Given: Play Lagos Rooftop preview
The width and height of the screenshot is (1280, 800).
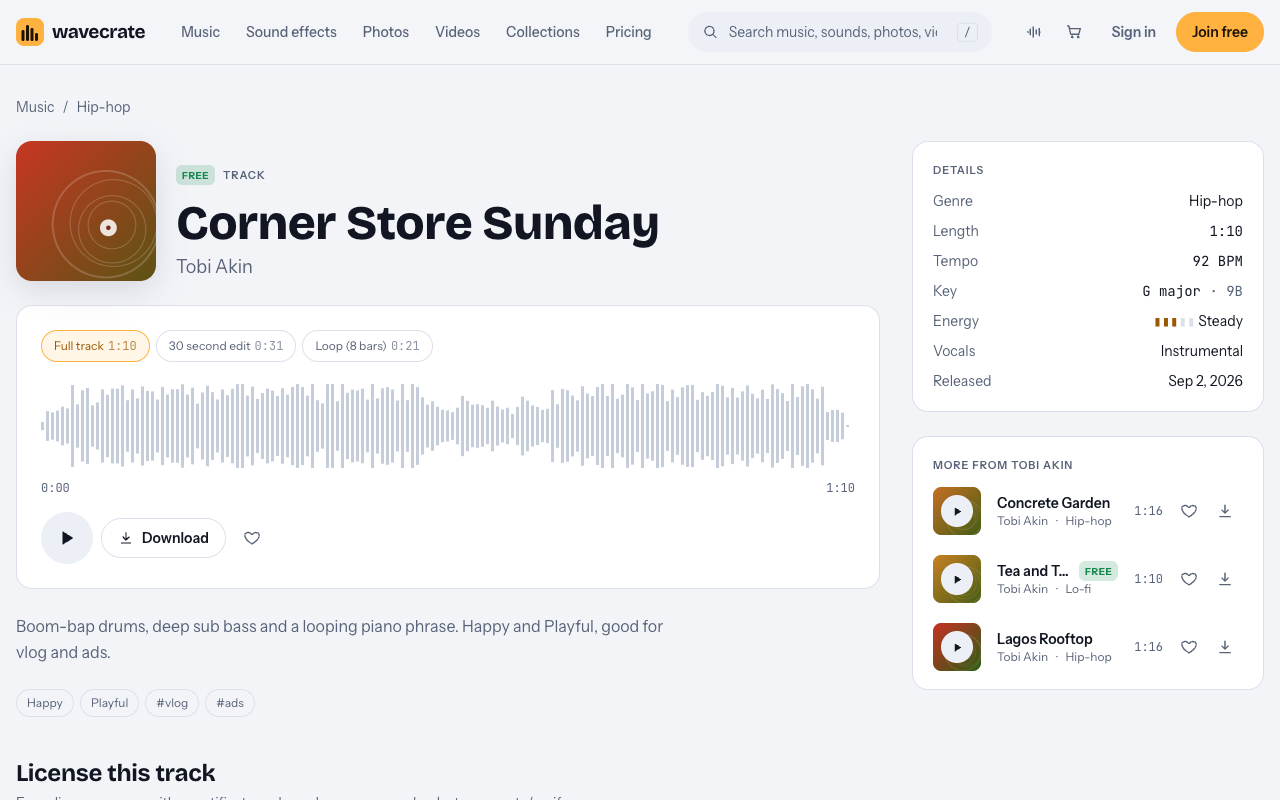Looking at the screenshot, I should coord(957,647).
